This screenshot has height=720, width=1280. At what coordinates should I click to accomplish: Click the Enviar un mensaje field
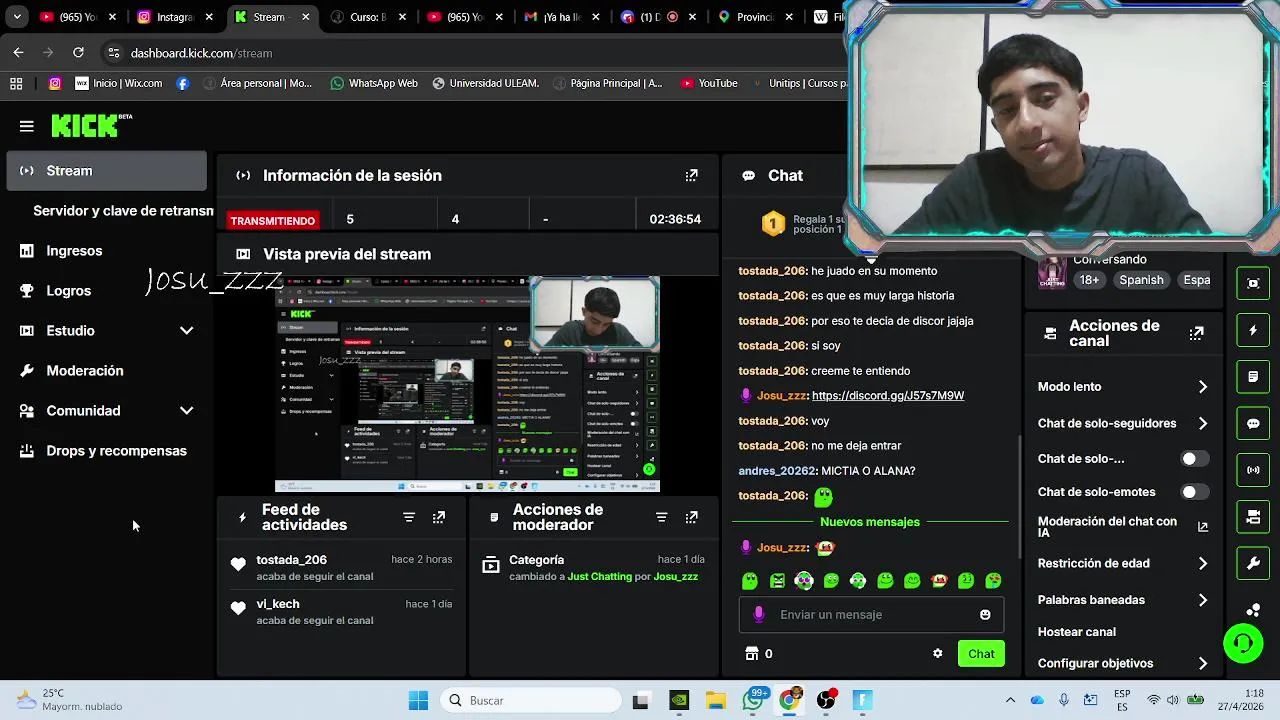click(x=871, y=615)
